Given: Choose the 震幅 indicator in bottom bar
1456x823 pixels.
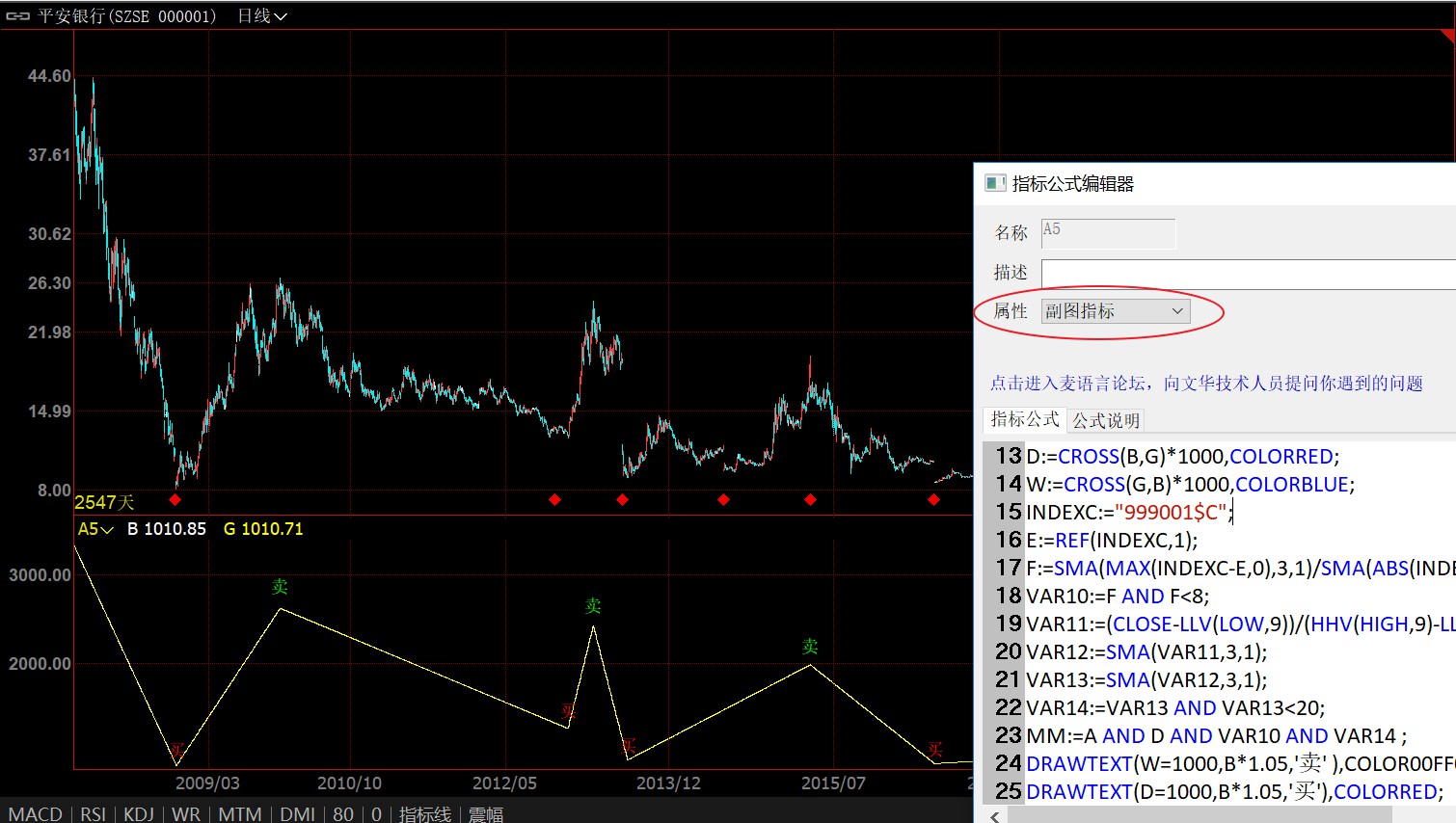Looking at the screenshot, I should pos(486,814).
